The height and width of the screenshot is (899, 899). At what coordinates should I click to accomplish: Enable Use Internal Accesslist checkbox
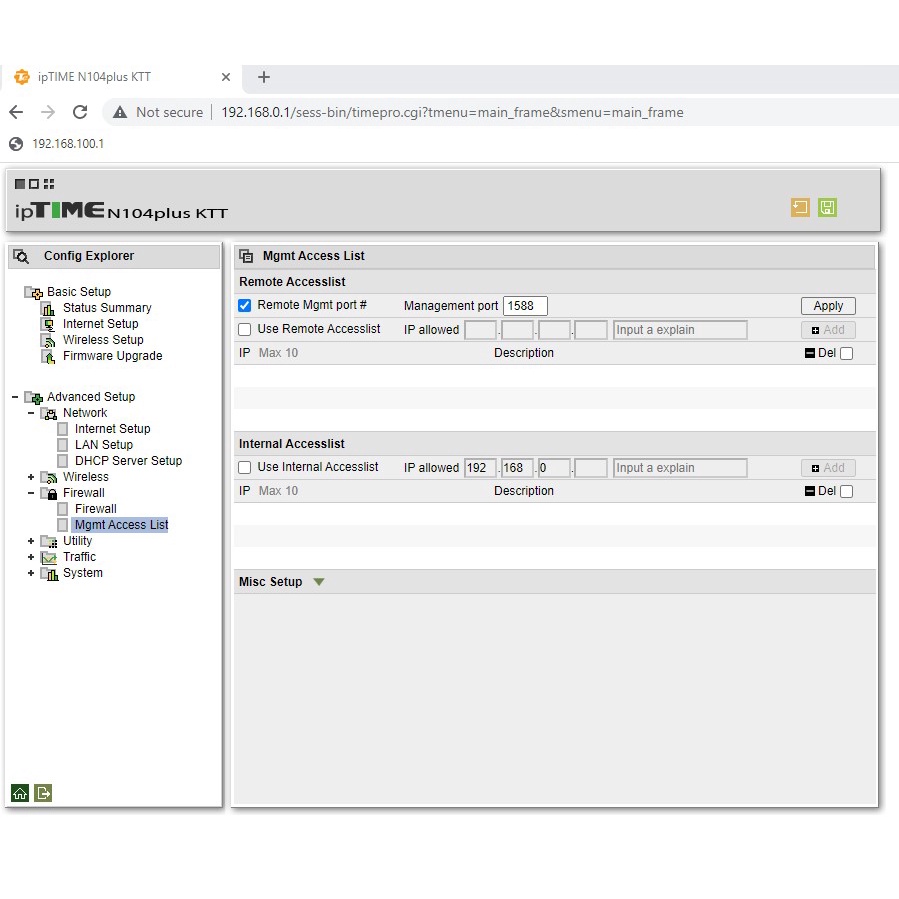[x=245, y=468]
